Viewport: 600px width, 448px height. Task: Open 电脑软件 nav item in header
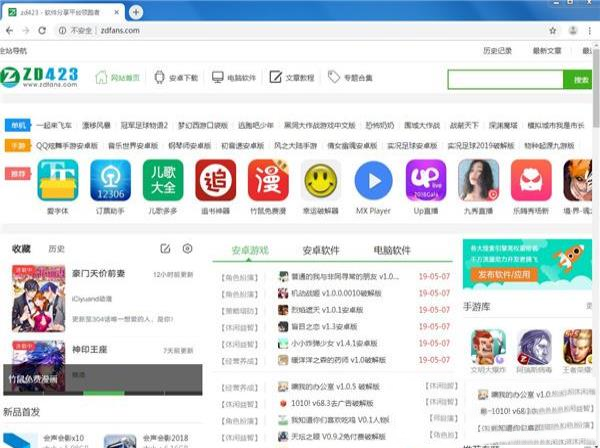pos(234,78)
